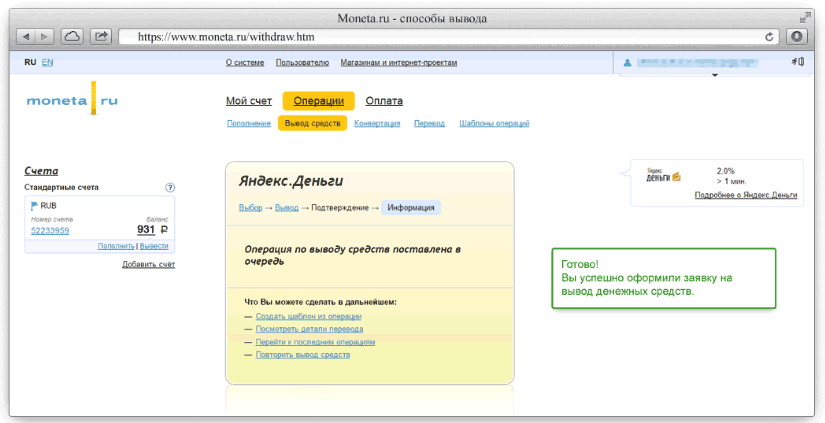Open Шаблоны операций subsection
The width and height of the screenshot is (825, 423).
pyautogui.click(x=494, y=124)
